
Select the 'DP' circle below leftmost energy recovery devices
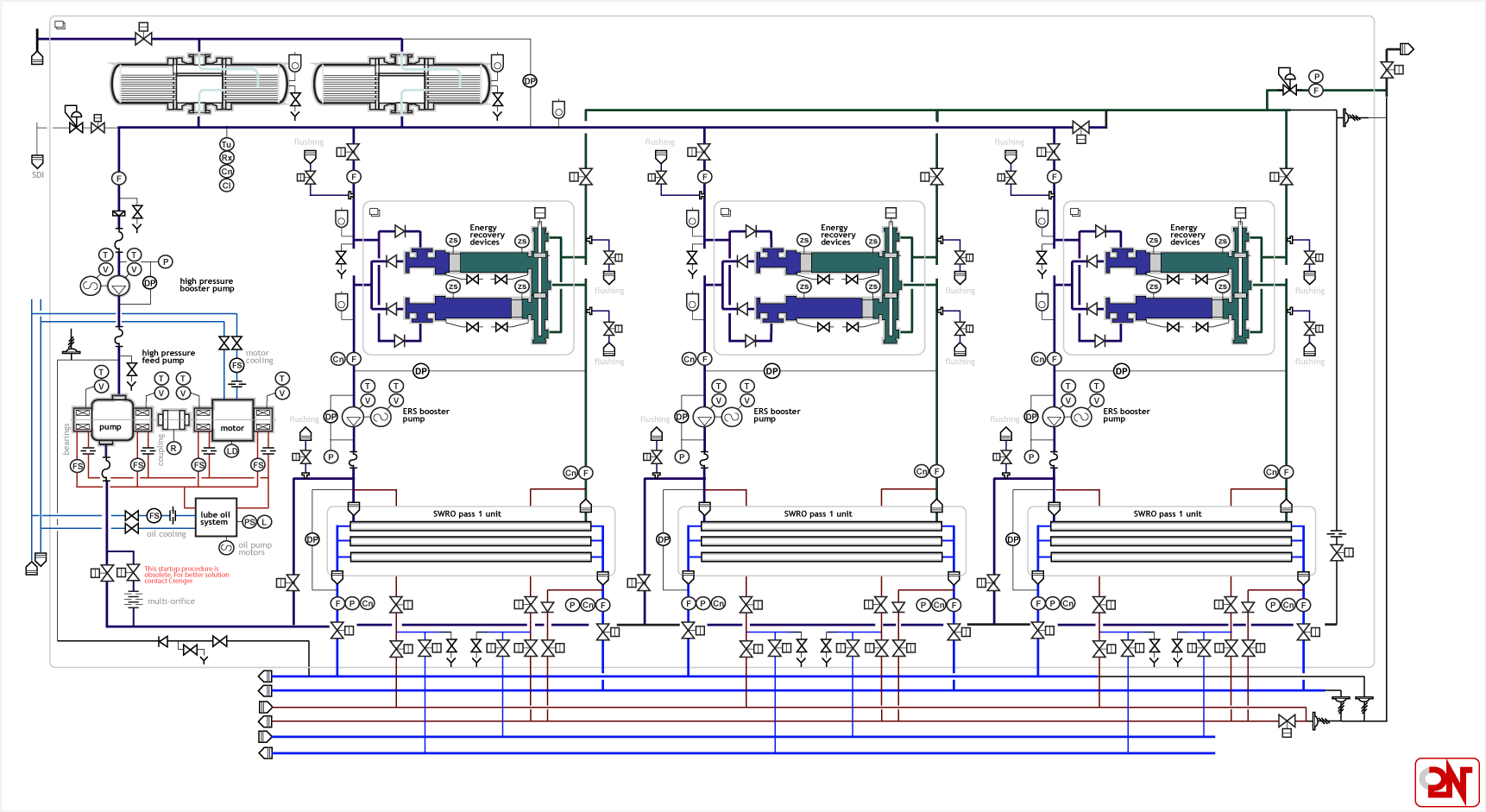coord(421,371)
